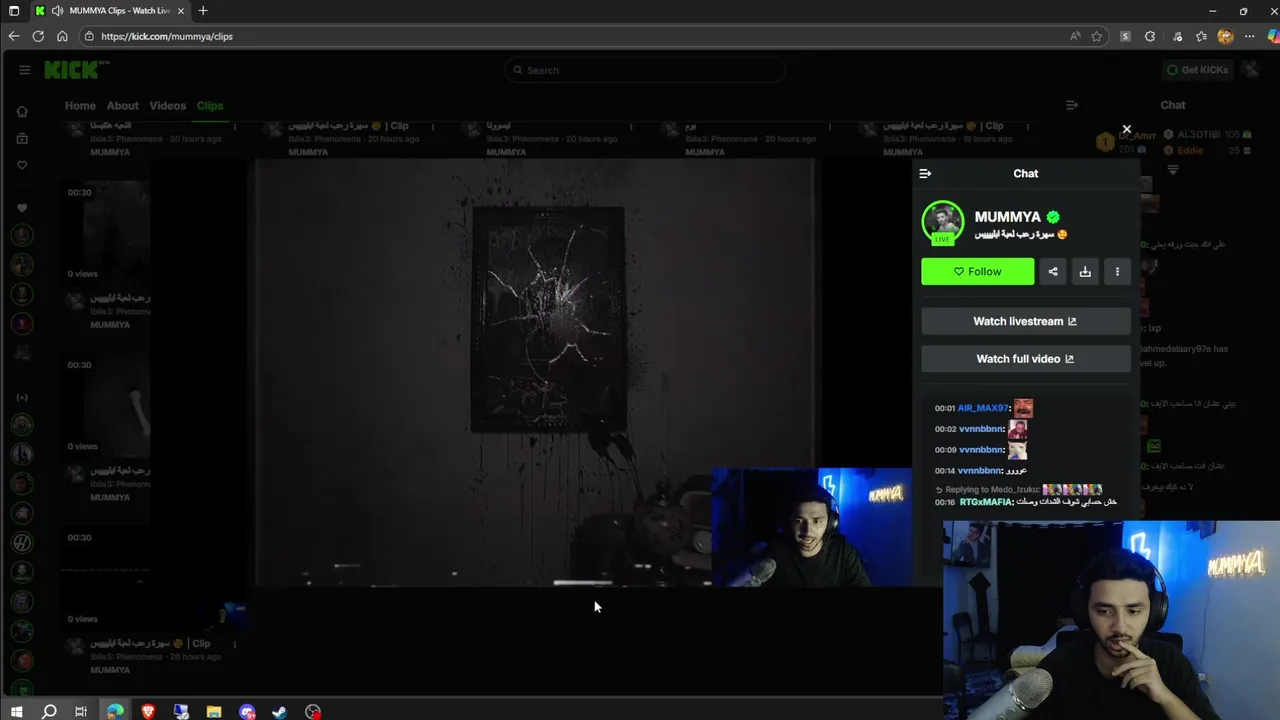Open Kick sidebar home icon
The height and width of the screenshot is (720, 1280).
[x=22, y=112]
